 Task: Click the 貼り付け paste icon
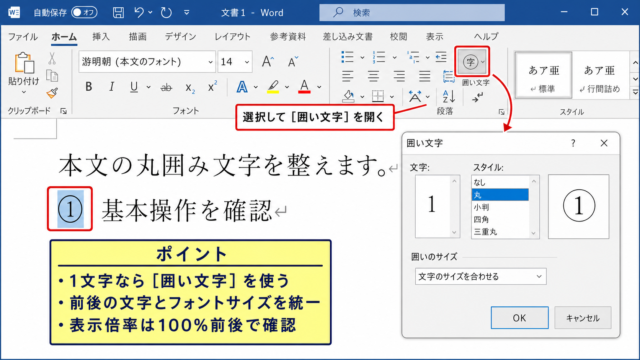point(24,64)
